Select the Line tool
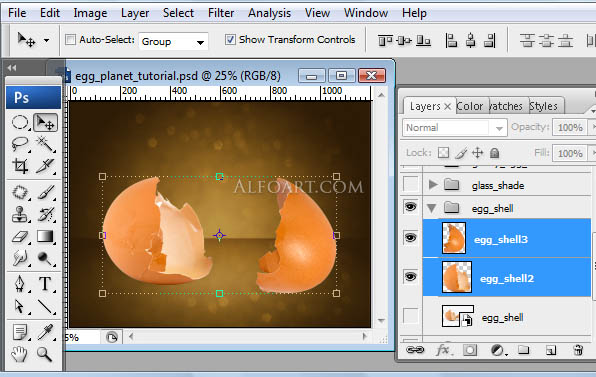This screenshot has height=377, width=596. tap(45, 306)
